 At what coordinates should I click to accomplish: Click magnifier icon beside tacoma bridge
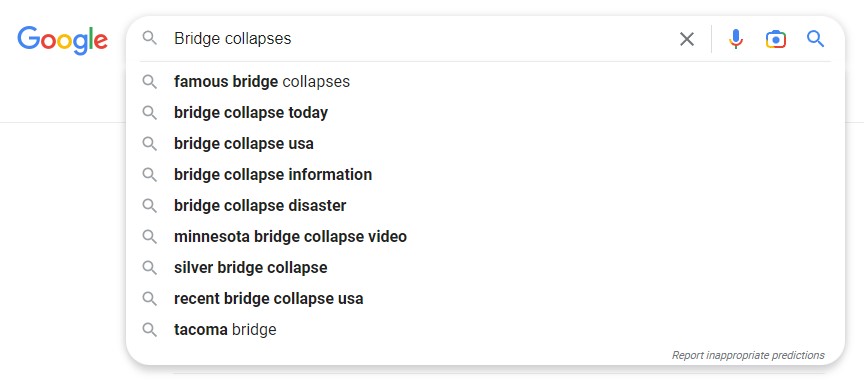(x=149, y=330)
